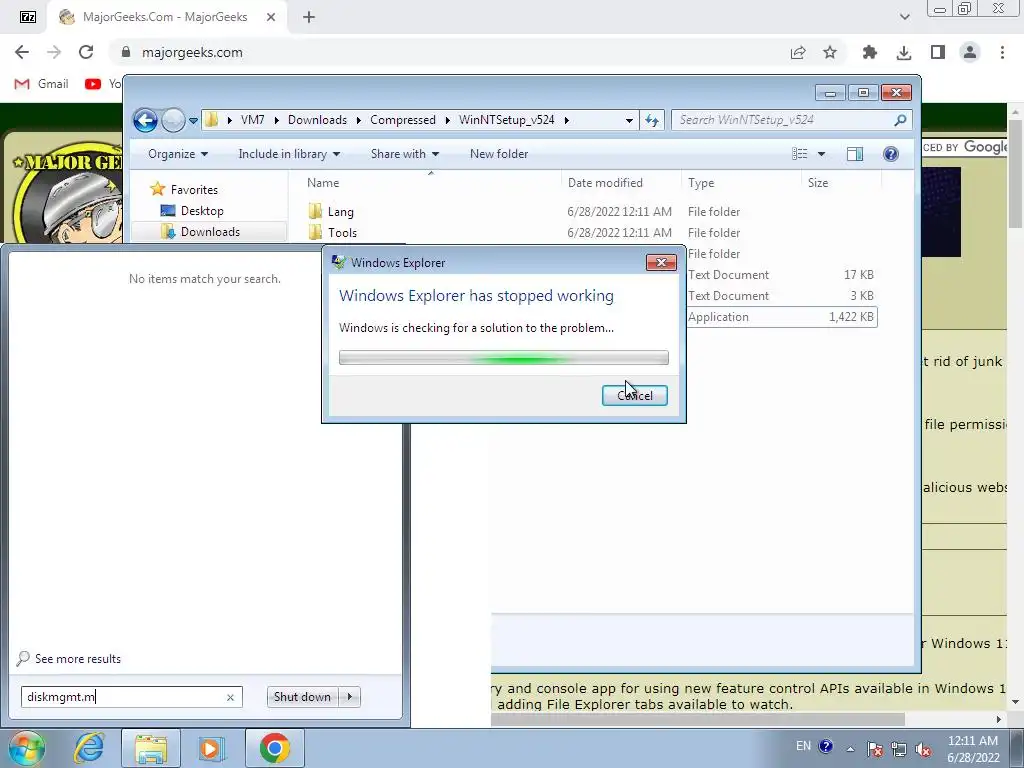Image resolution: width=1024 pixels, height=768 pixels.
Task: Click the change view icon
Action: 799,154
